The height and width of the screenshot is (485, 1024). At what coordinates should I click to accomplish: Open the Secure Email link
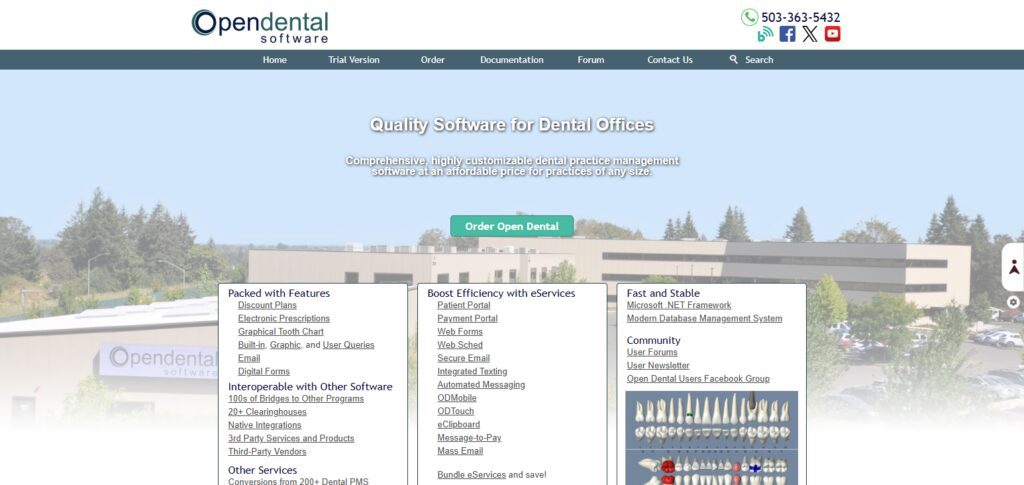[x=464, y=358]
